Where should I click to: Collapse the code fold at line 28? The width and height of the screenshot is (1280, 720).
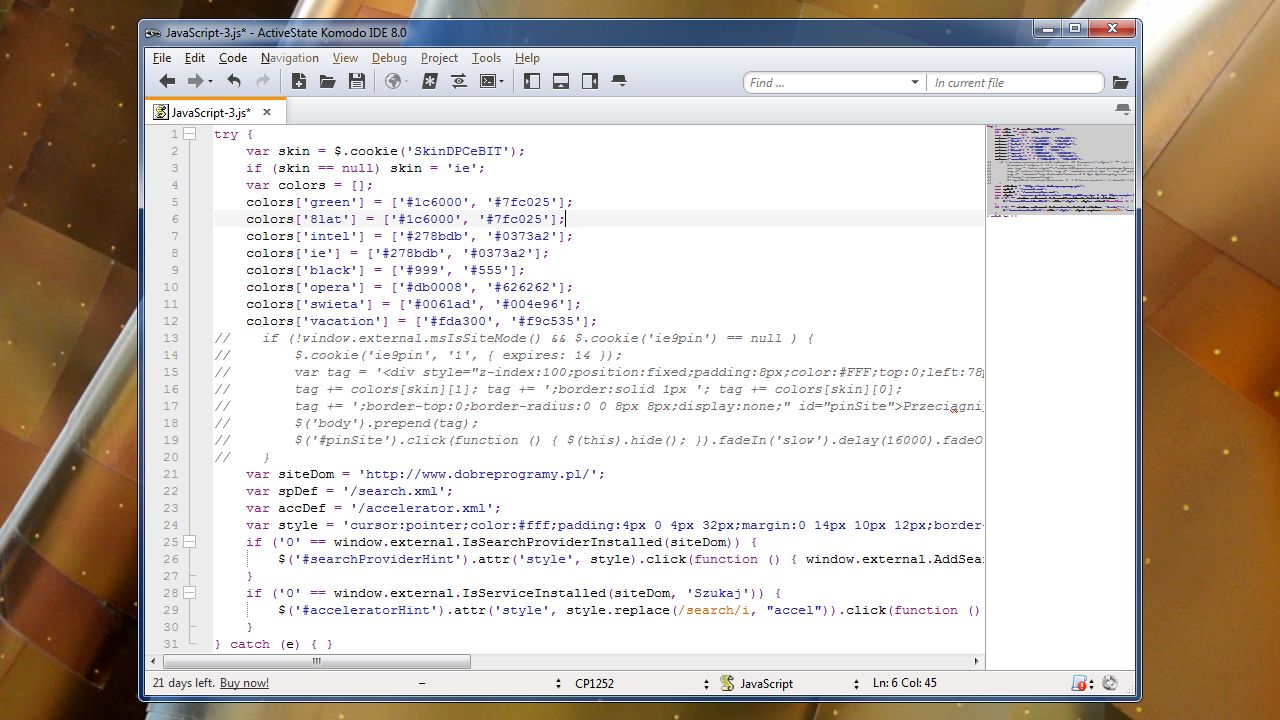189,593
